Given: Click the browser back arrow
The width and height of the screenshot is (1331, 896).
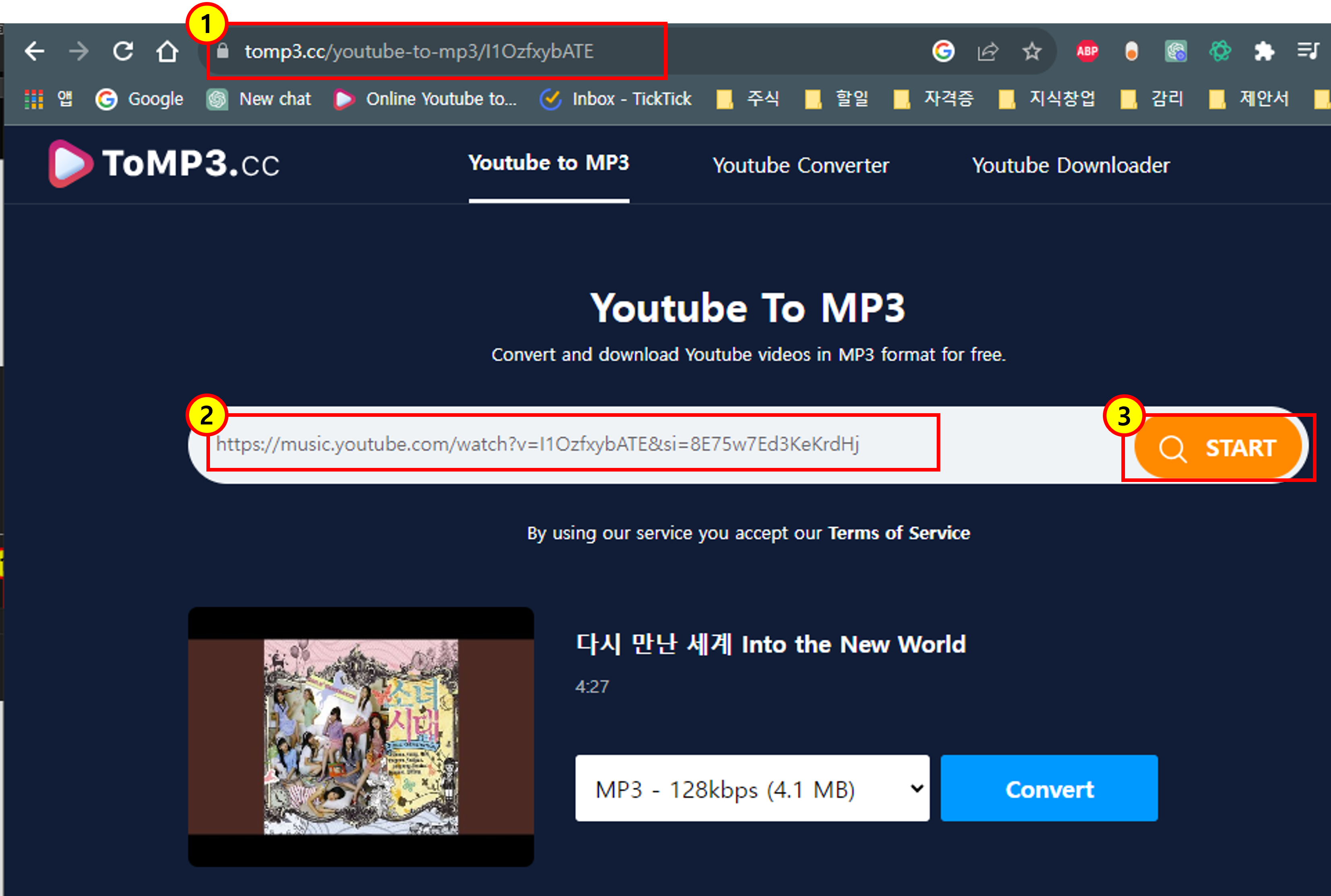Looking at the screenshot, I should point(34,51).
